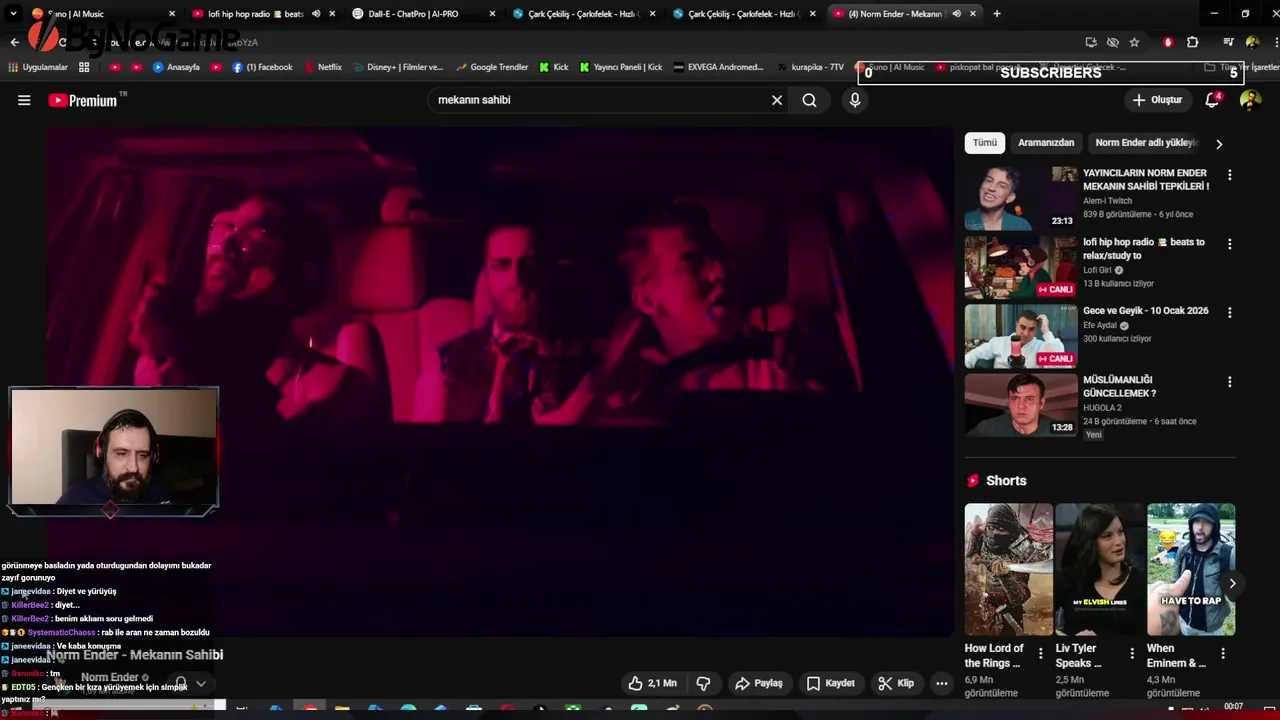This screenshot has height=720, width=1280.
Task: Open the Facebook bookmark
Action: pyautogui.click(x=262, y=67)
